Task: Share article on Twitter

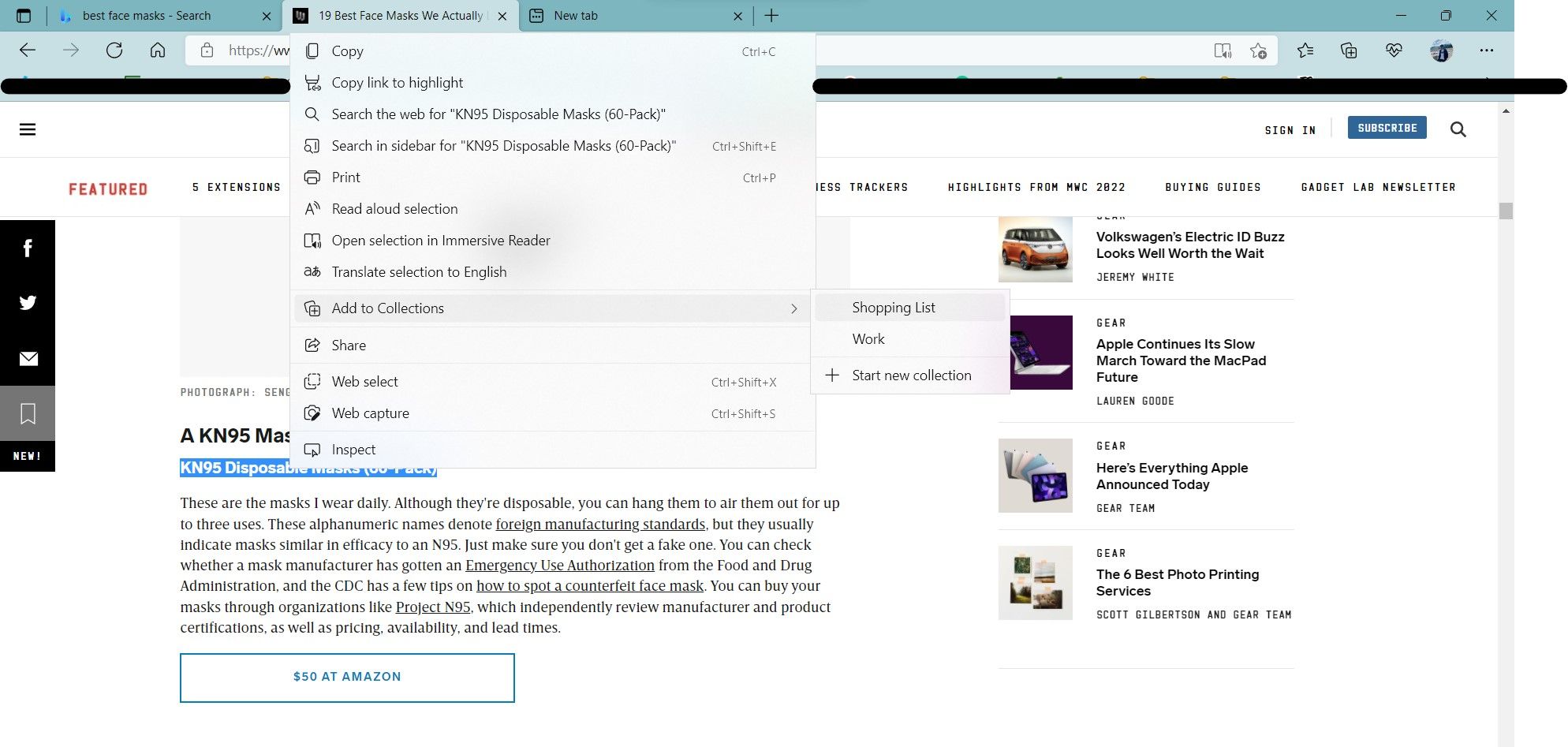Action: [28, 303]
